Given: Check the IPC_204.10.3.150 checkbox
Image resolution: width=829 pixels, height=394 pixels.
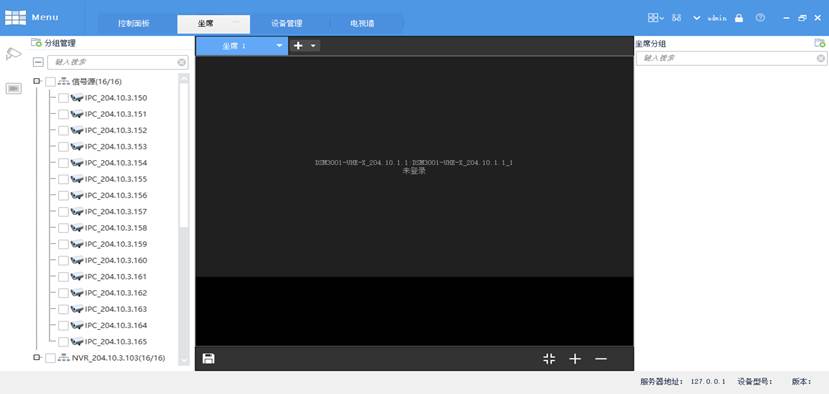Looking at the screenshot, I should tap(63, 98).
